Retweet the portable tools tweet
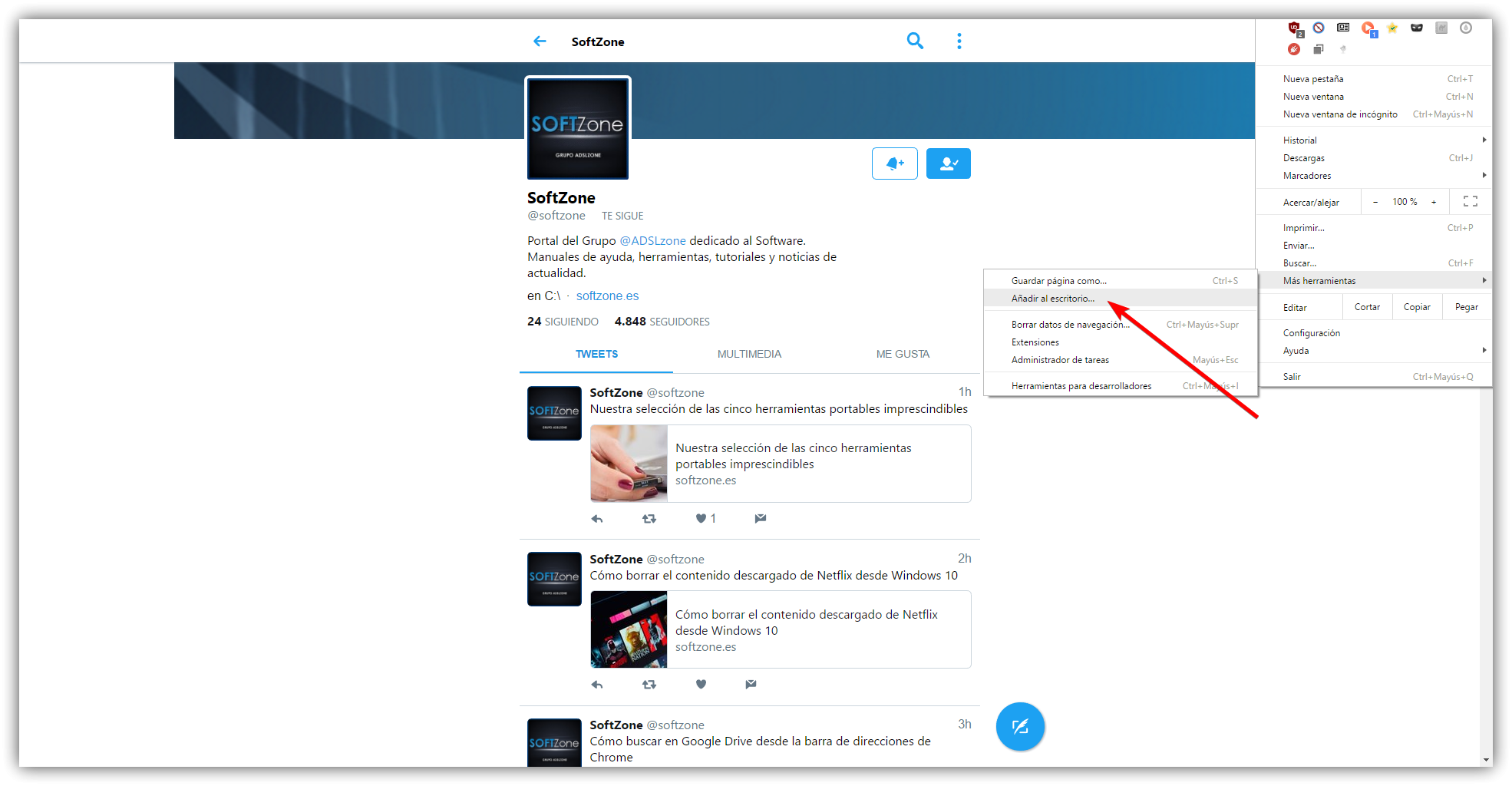The image size is (1512, 786). [649, 519]
